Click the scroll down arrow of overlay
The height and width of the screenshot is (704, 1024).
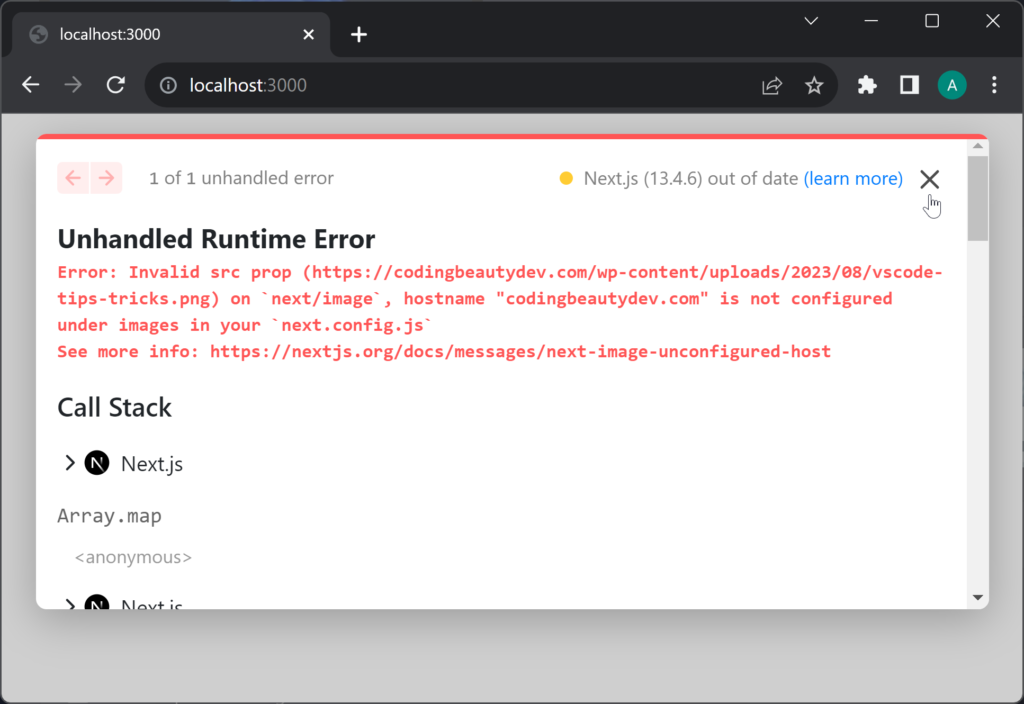tap(978, 598)
